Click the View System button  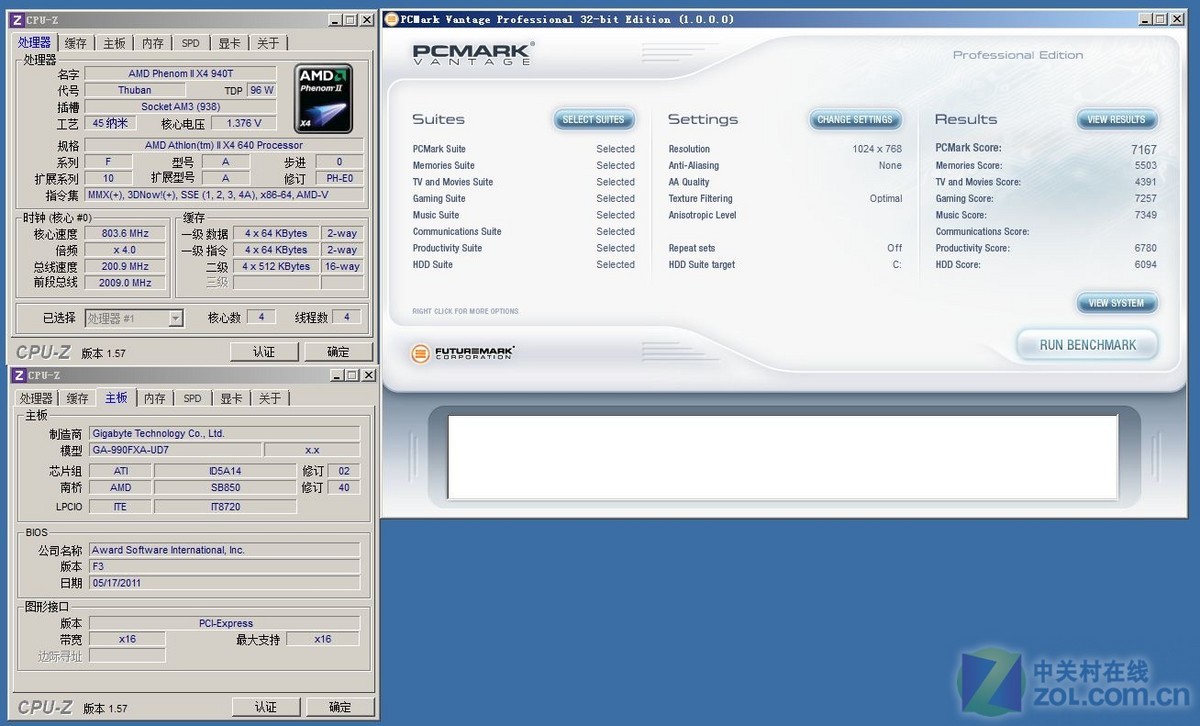pyautogui.click(x=1116, y=303)
